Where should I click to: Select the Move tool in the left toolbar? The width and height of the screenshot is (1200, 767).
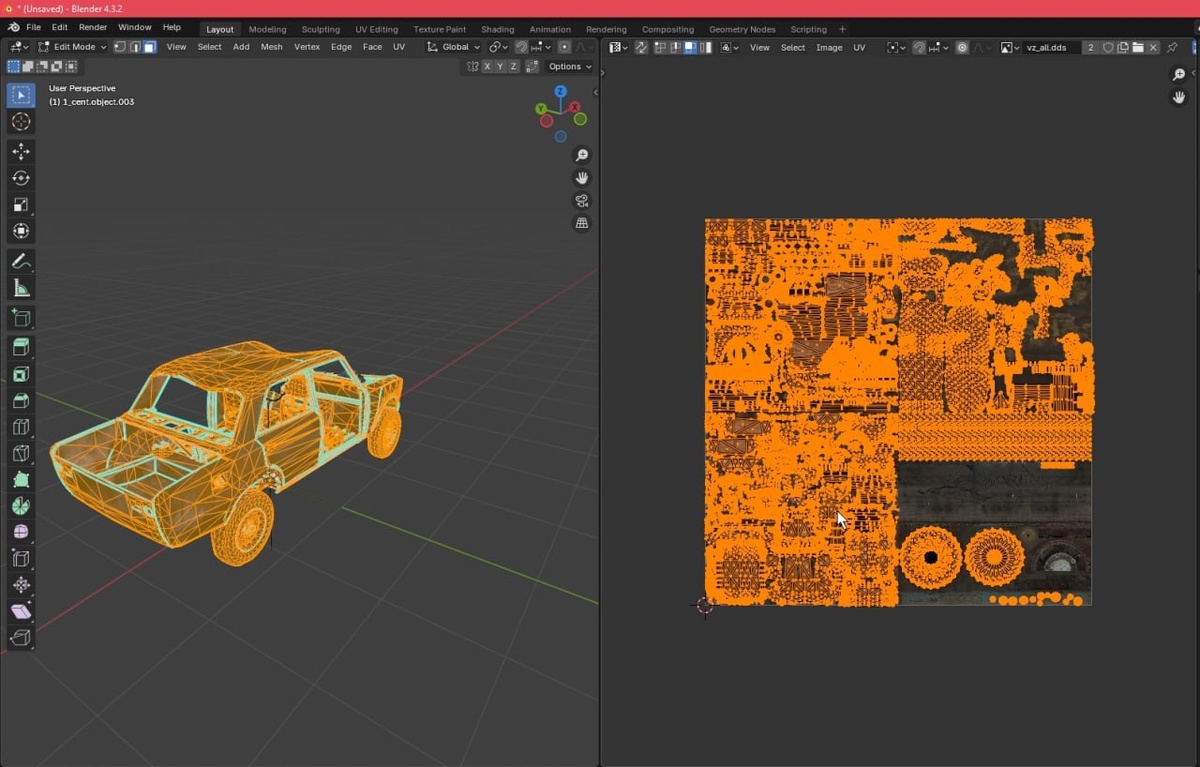point(21,151)
